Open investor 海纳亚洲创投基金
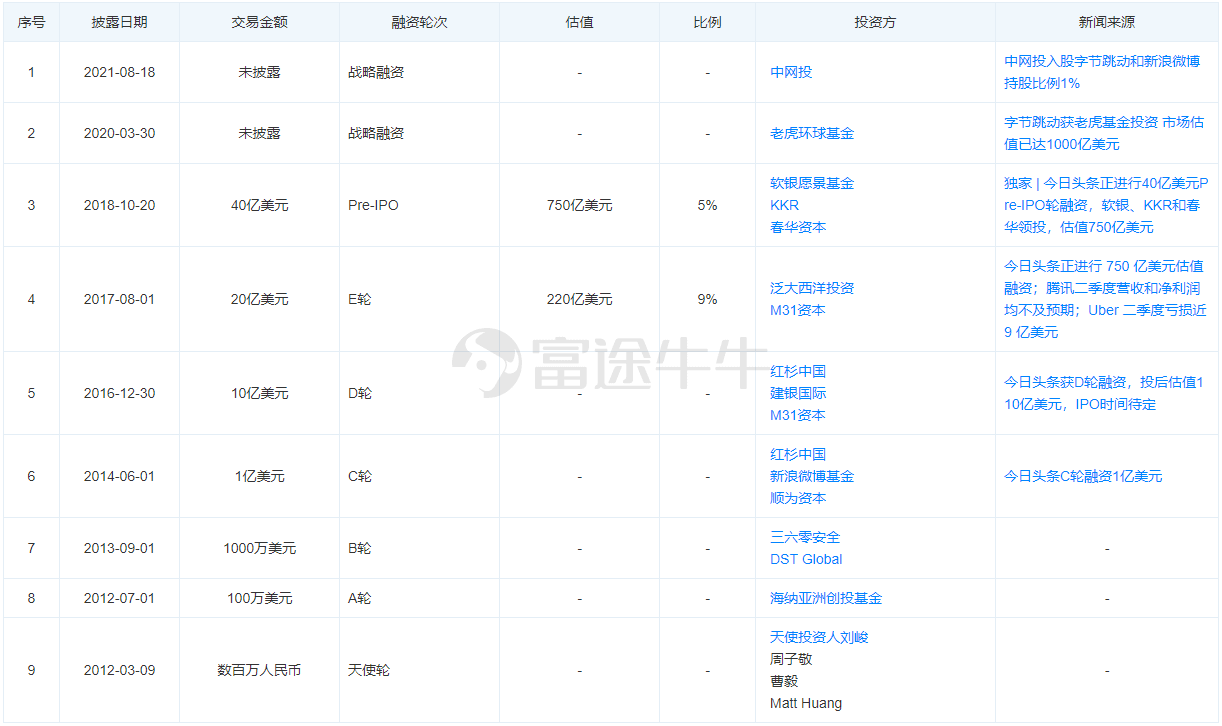1222x726 pixels. [826, 598]
